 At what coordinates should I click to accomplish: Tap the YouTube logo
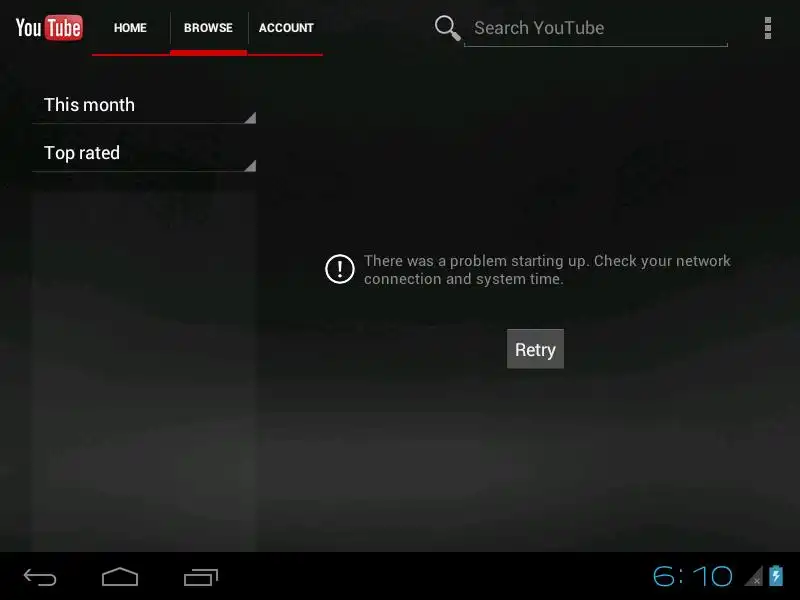click(x=49, y=28)
